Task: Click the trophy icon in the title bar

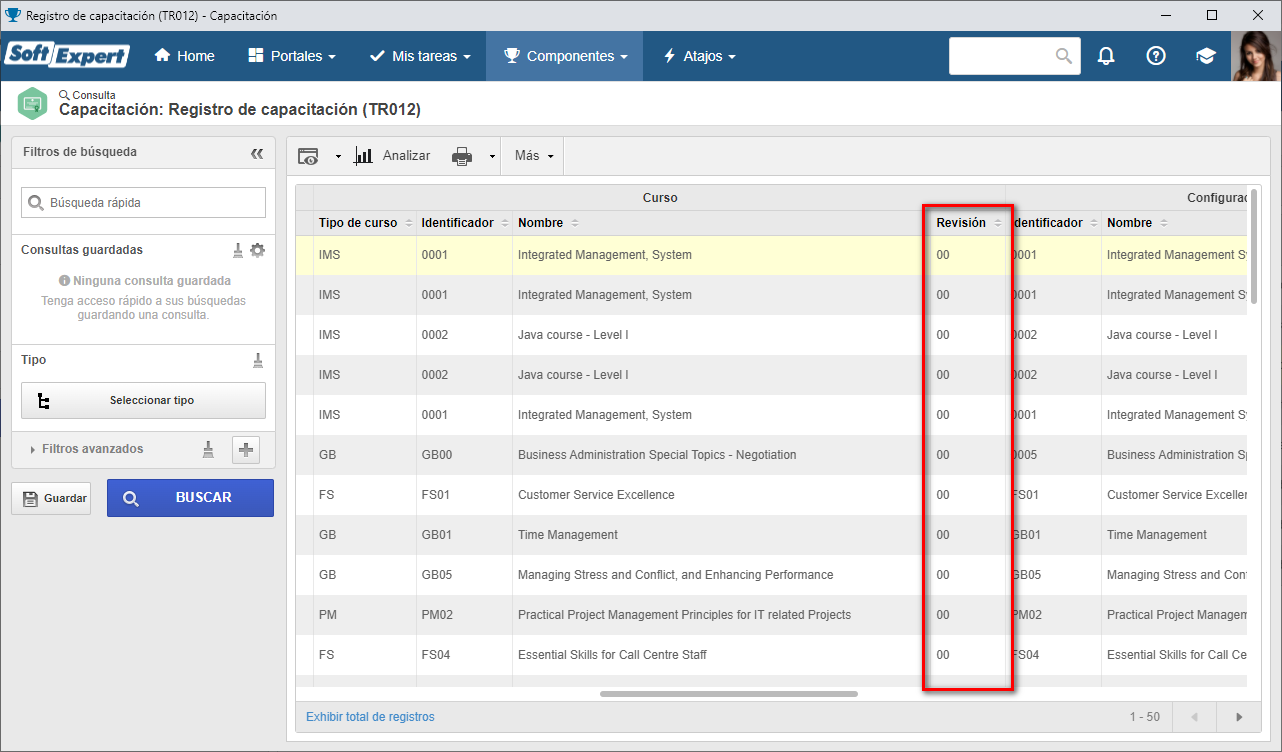Action: pos(12,15)
